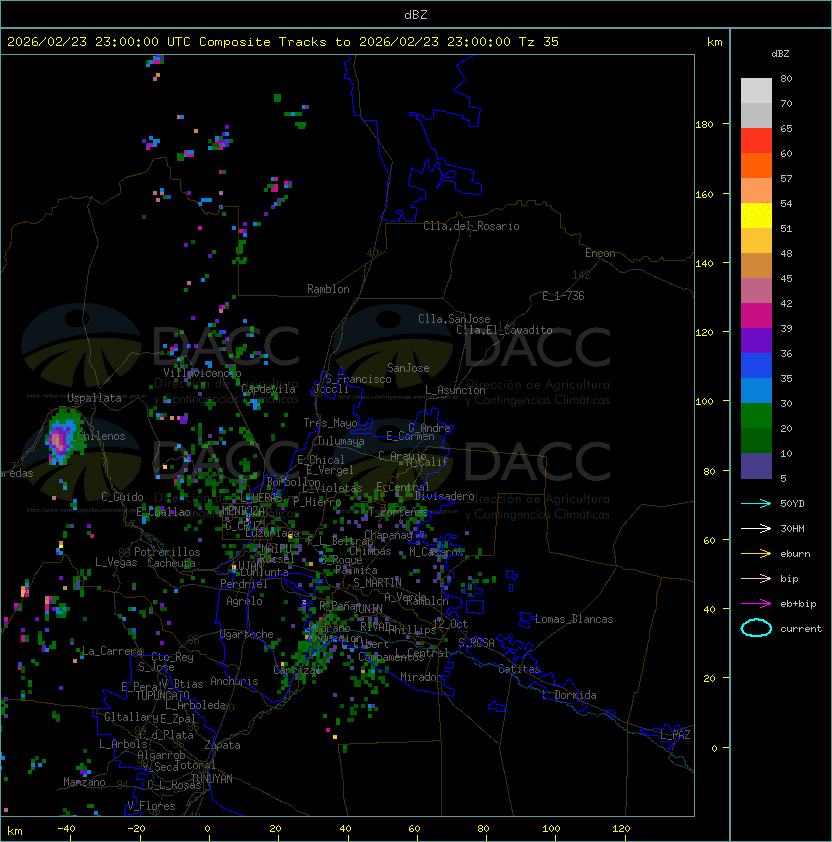The image size is (832, 842).
Task: Pick the green 20–30 dBZ swatch
Action: pyautogui.click(x=756, y=416)
